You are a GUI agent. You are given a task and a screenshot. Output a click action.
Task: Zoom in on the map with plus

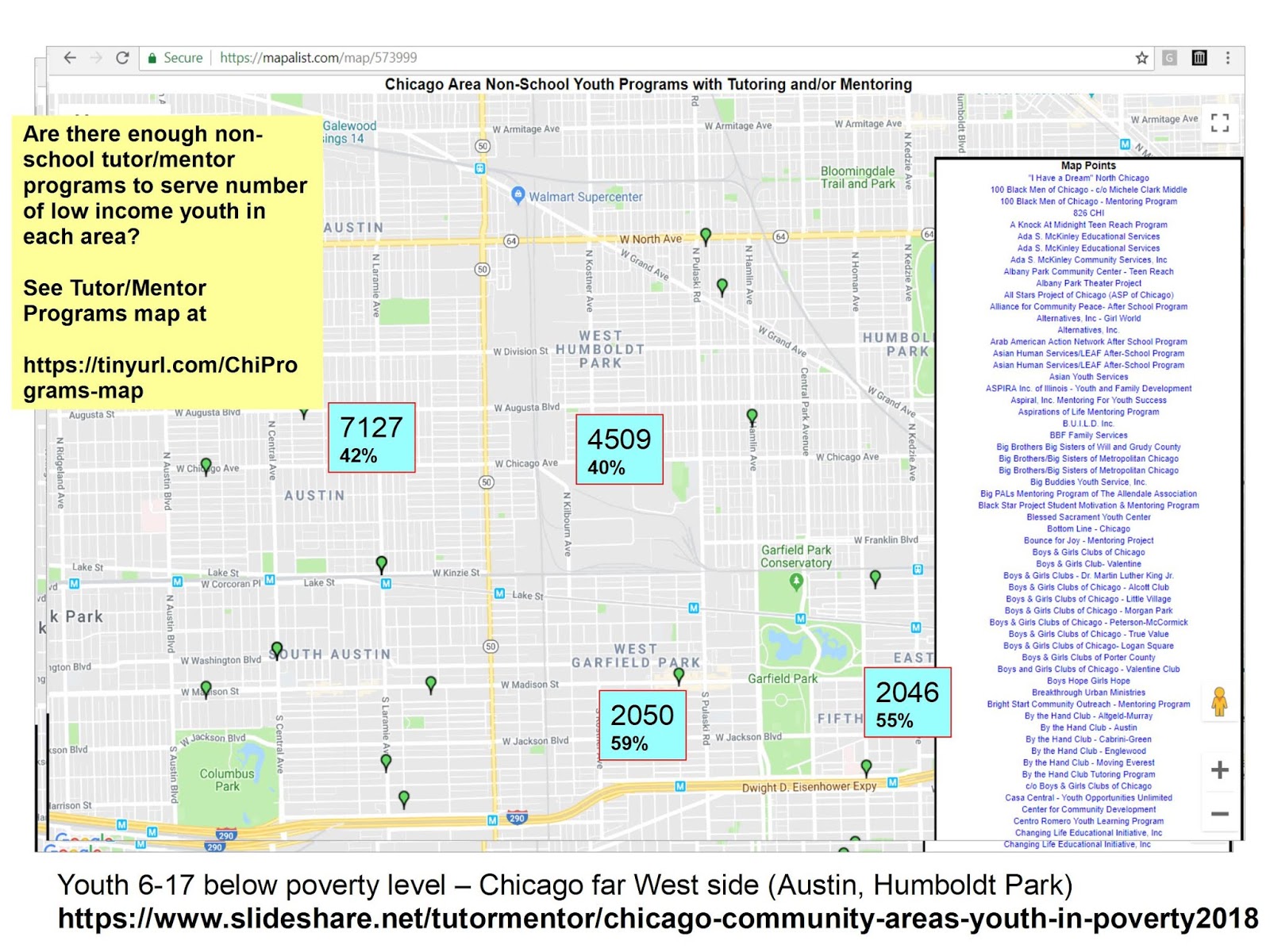(x=1220, y=770)
